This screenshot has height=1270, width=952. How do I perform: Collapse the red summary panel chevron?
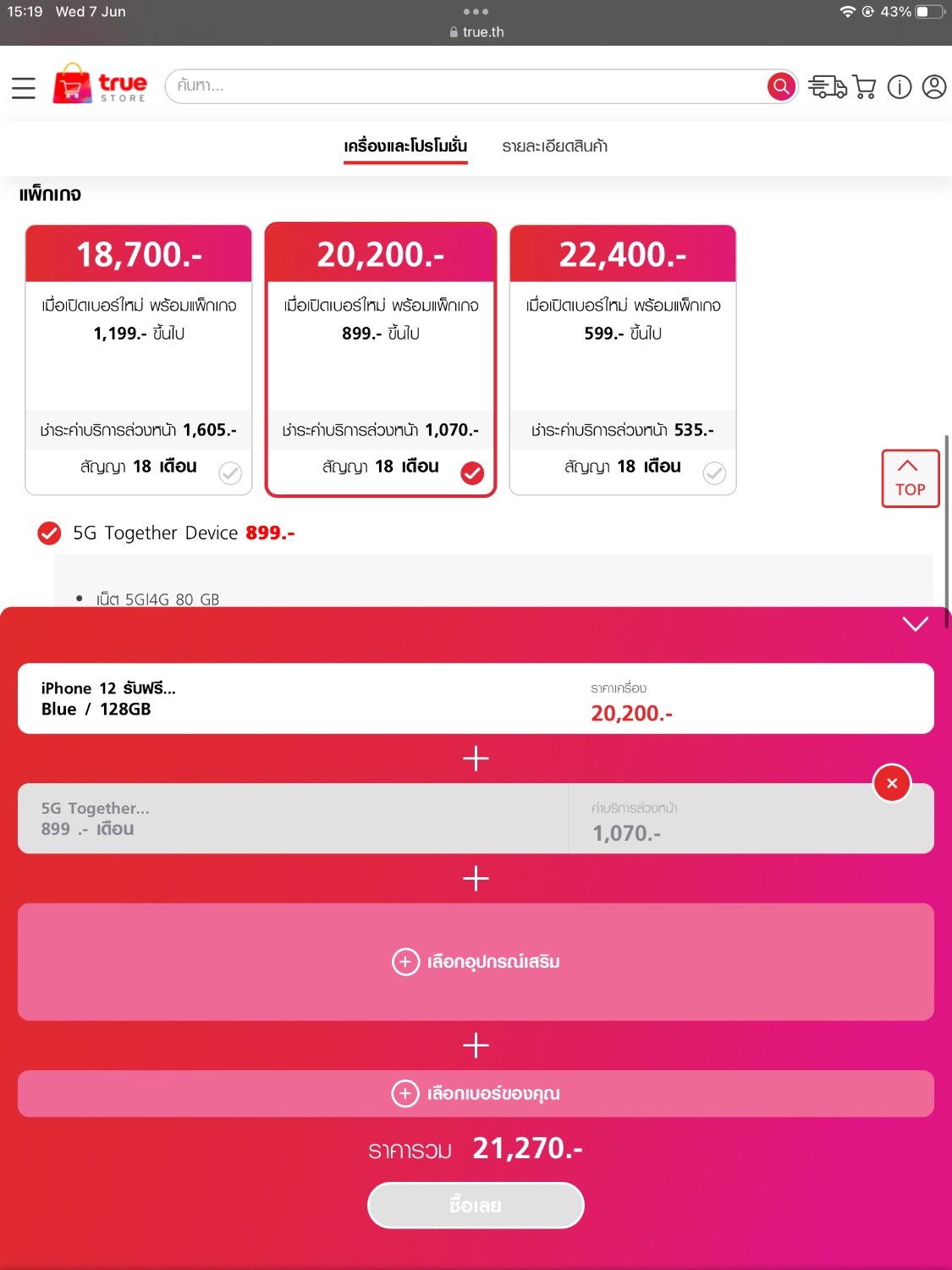tap(916, 624)
